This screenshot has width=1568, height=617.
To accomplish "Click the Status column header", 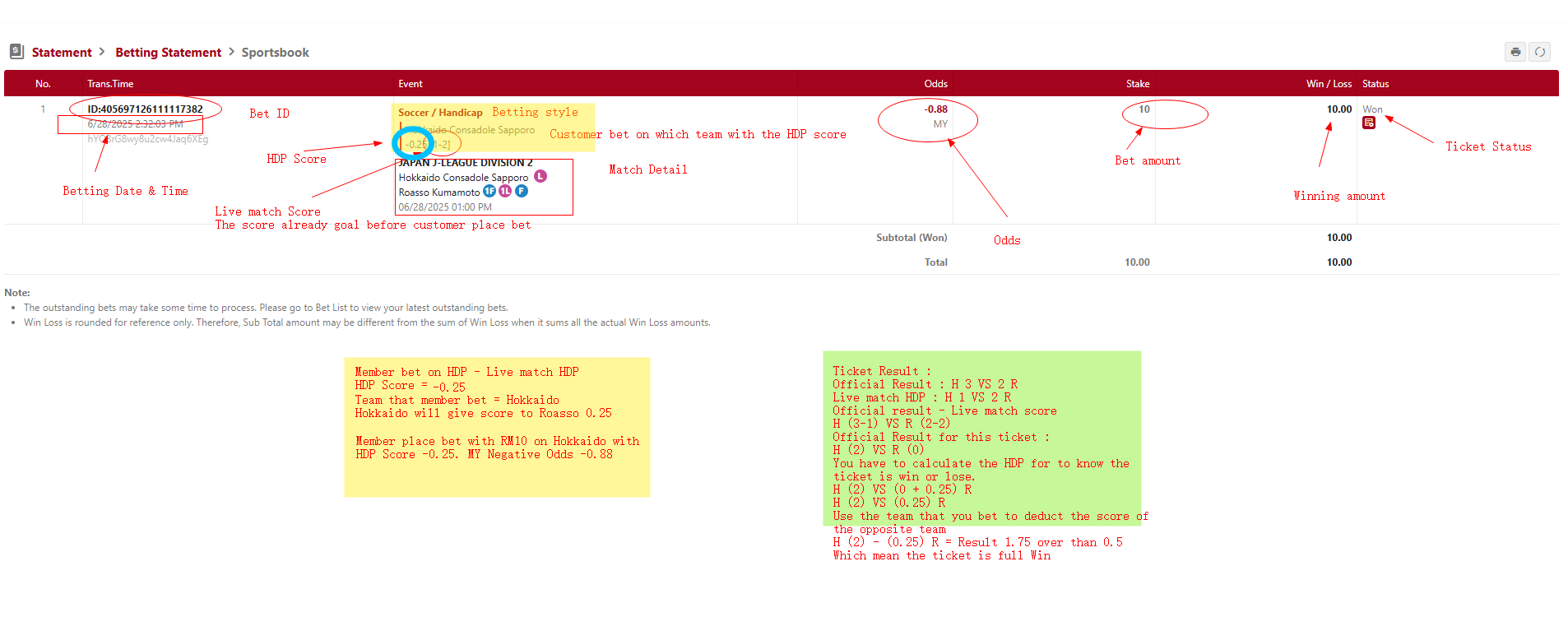I will (x=1375, y=84).
